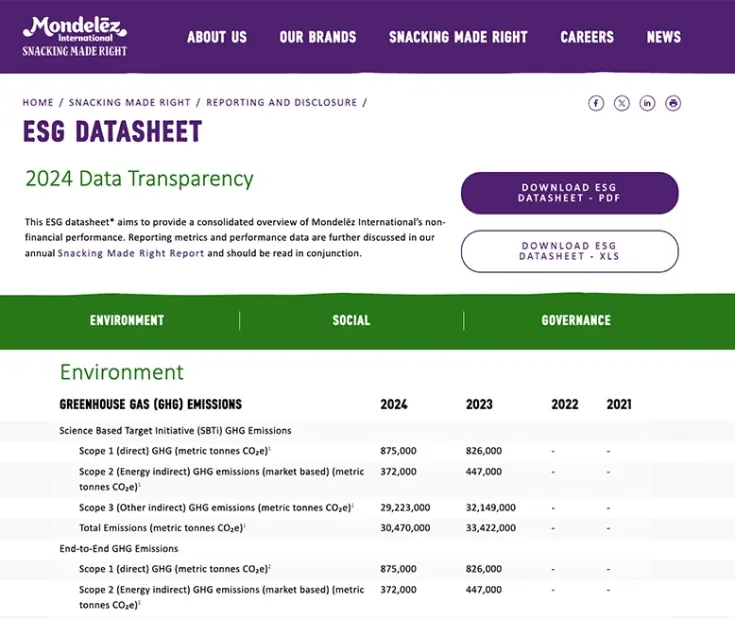Download ESG Datasheet as PDF
This screenshot has height=619, width=735.
pos(570,193)
